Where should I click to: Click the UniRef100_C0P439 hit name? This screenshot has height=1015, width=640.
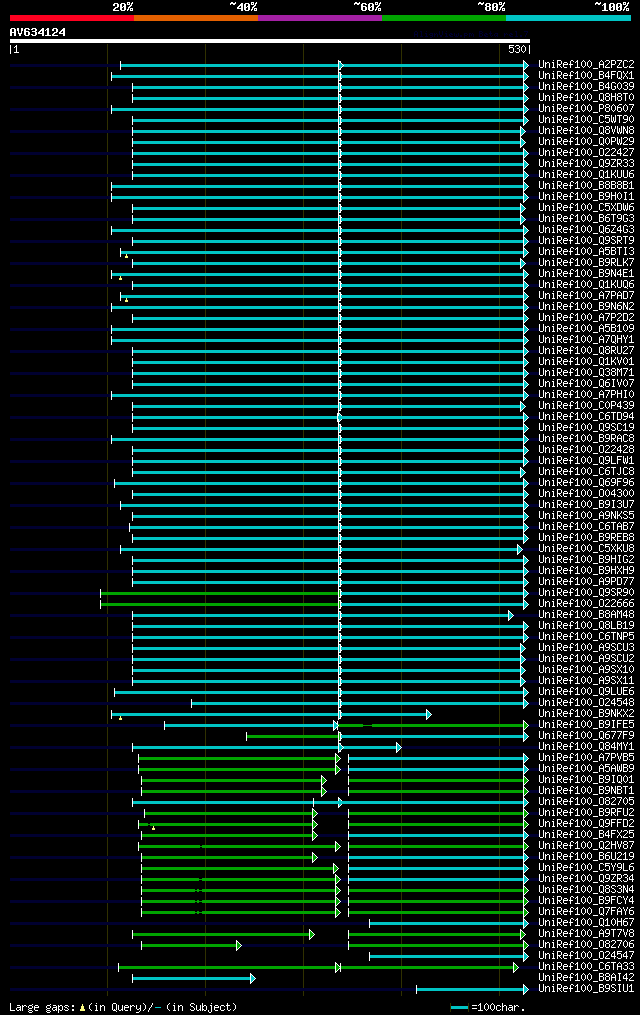coord(586,406)
